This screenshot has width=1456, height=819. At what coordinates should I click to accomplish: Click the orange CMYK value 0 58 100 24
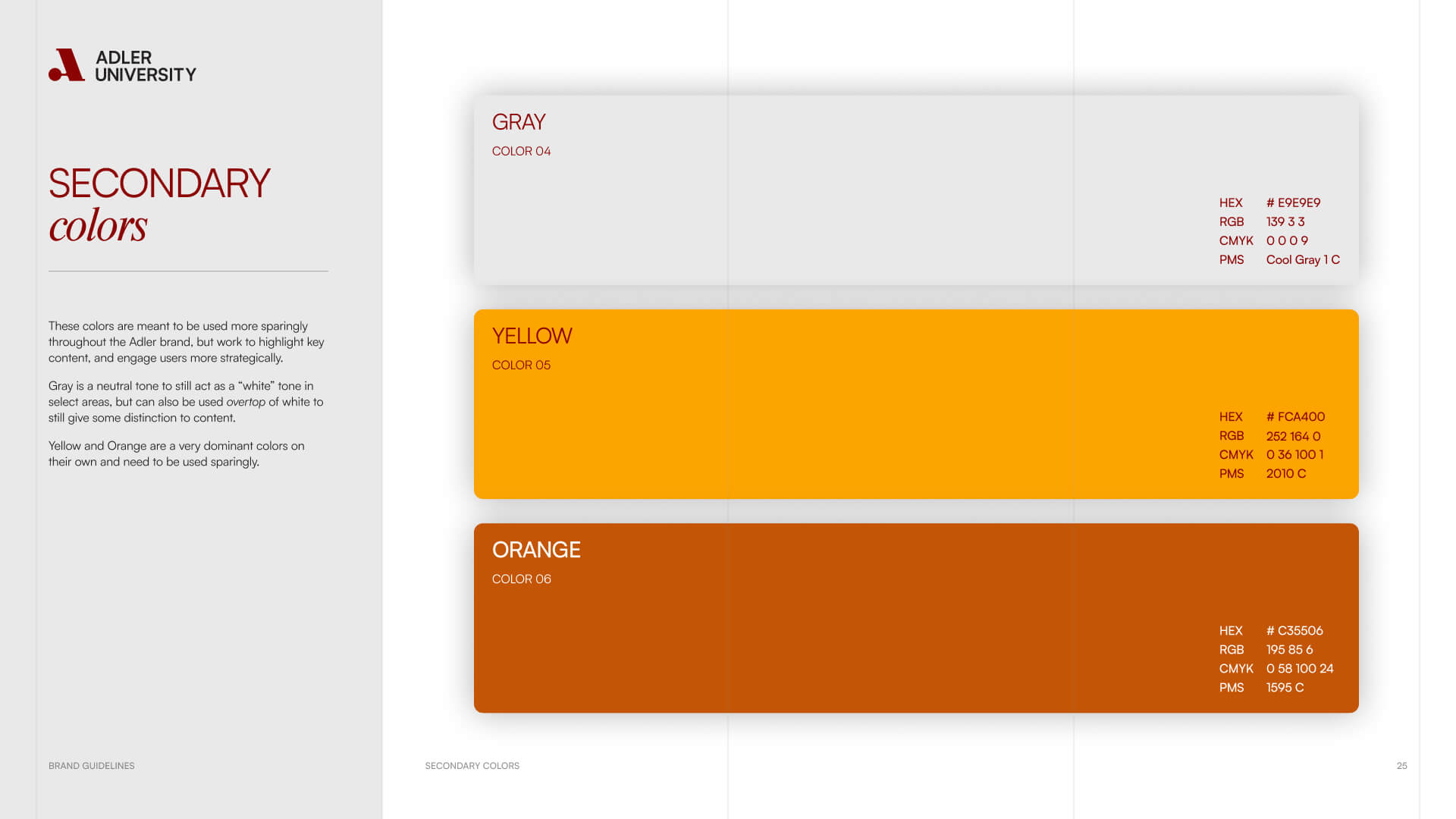tap(1299, 668)
